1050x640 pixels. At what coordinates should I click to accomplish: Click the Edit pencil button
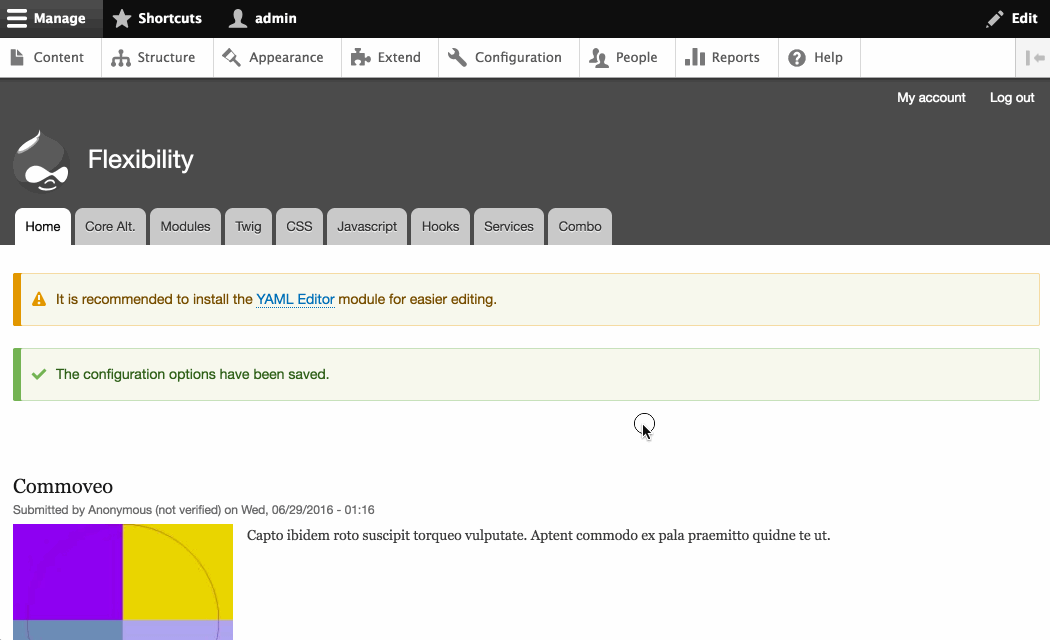pyautogui.click(x=1012, y=18)
